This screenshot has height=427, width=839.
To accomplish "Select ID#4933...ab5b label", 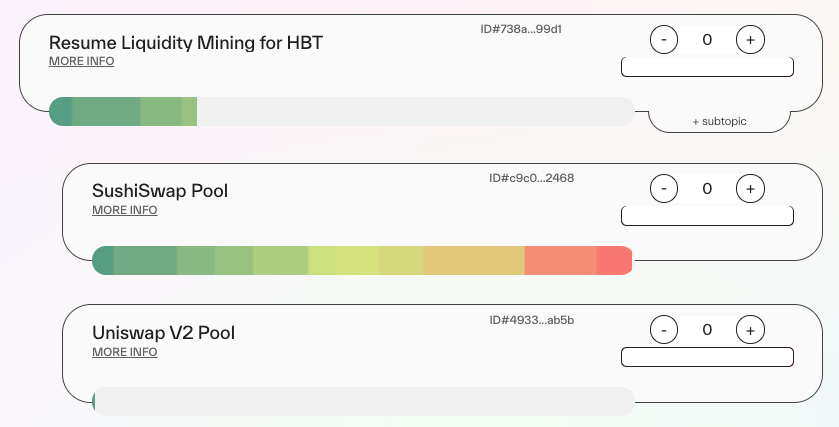I will [531, 320].
